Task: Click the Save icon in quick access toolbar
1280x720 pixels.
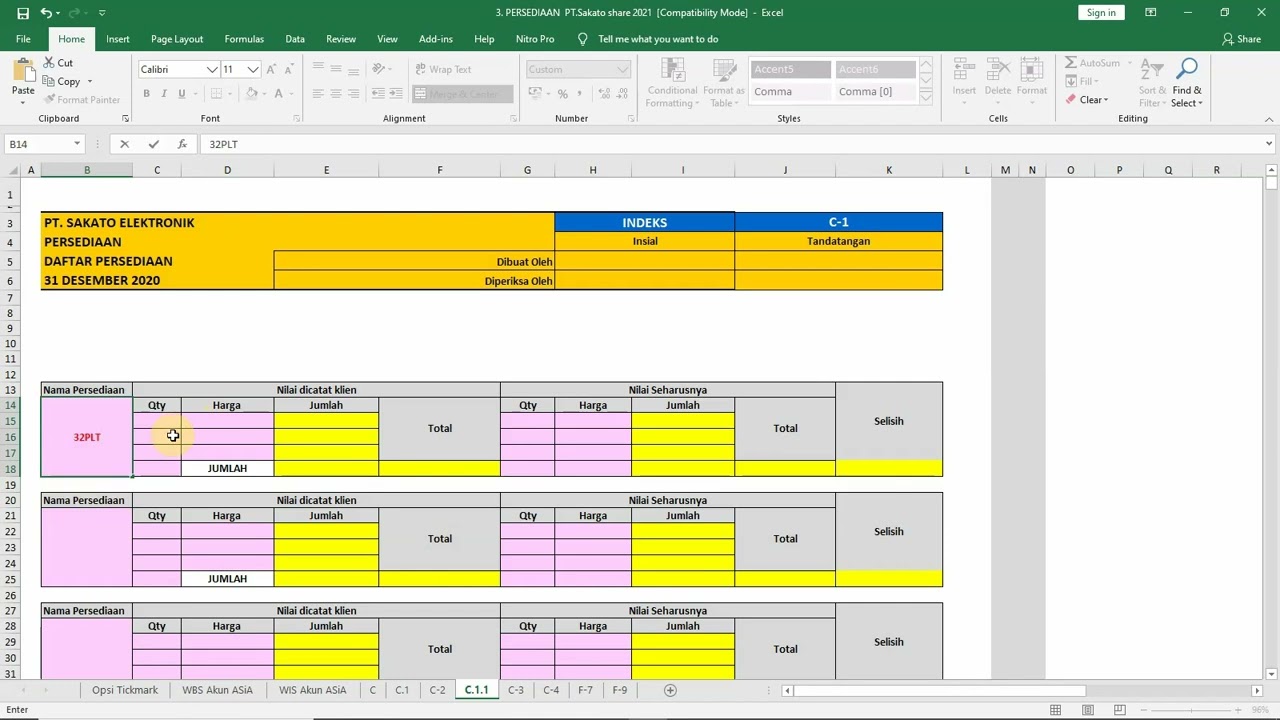Action: tap(23, 13)
